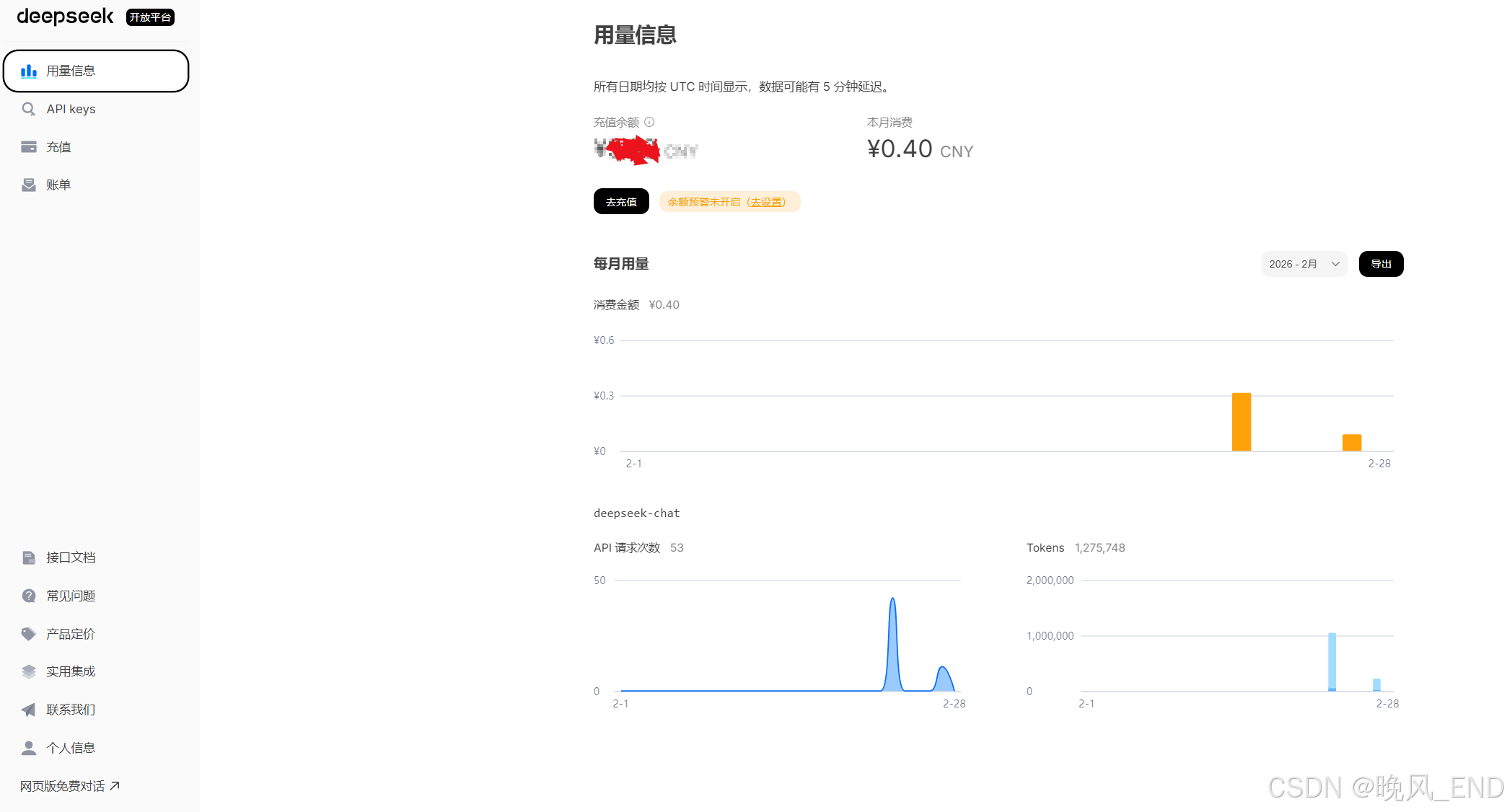
Task: Click the deepseek logo
Action: click(x=65, y=17)
